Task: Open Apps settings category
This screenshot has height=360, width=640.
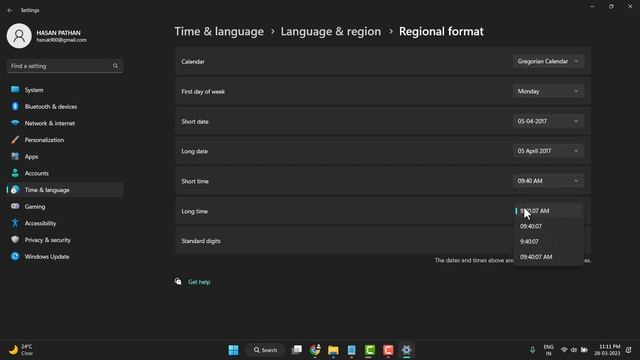Action: click(64, 157)
